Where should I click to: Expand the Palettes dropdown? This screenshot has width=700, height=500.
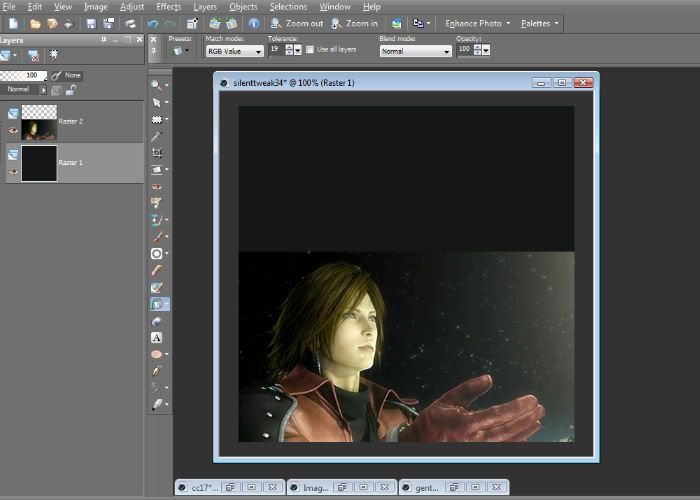tap(539, 24)
